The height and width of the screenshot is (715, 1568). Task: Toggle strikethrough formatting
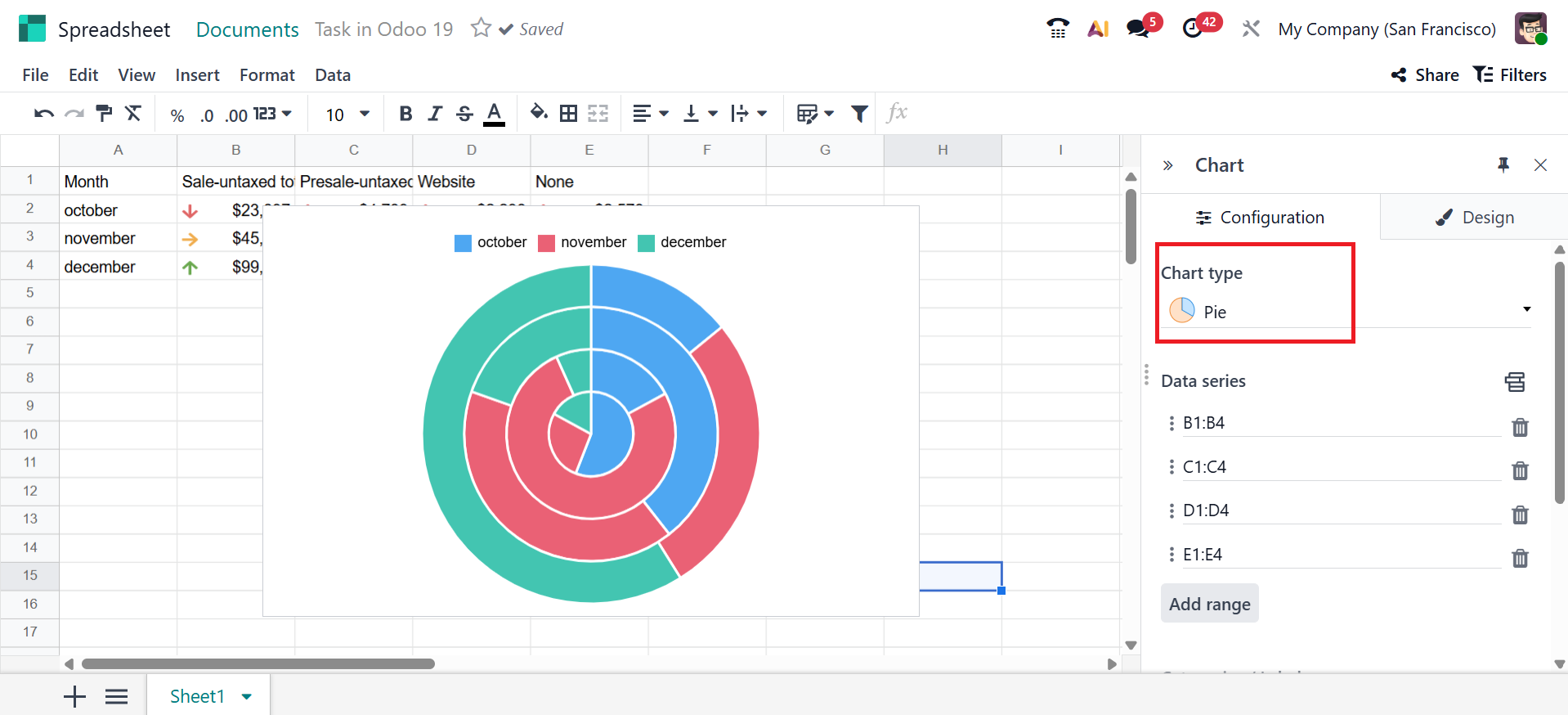(464, 114)
